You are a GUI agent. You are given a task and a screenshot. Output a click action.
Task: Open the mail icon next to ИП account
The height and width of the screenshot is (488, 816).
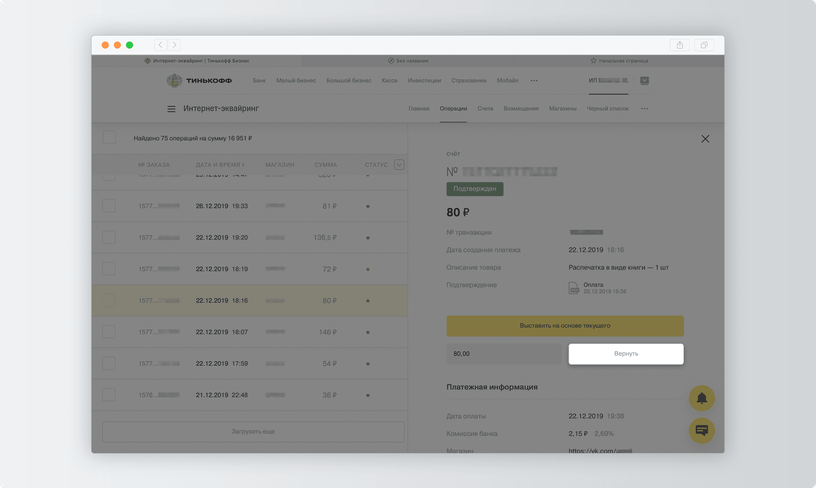pos(644,81)
